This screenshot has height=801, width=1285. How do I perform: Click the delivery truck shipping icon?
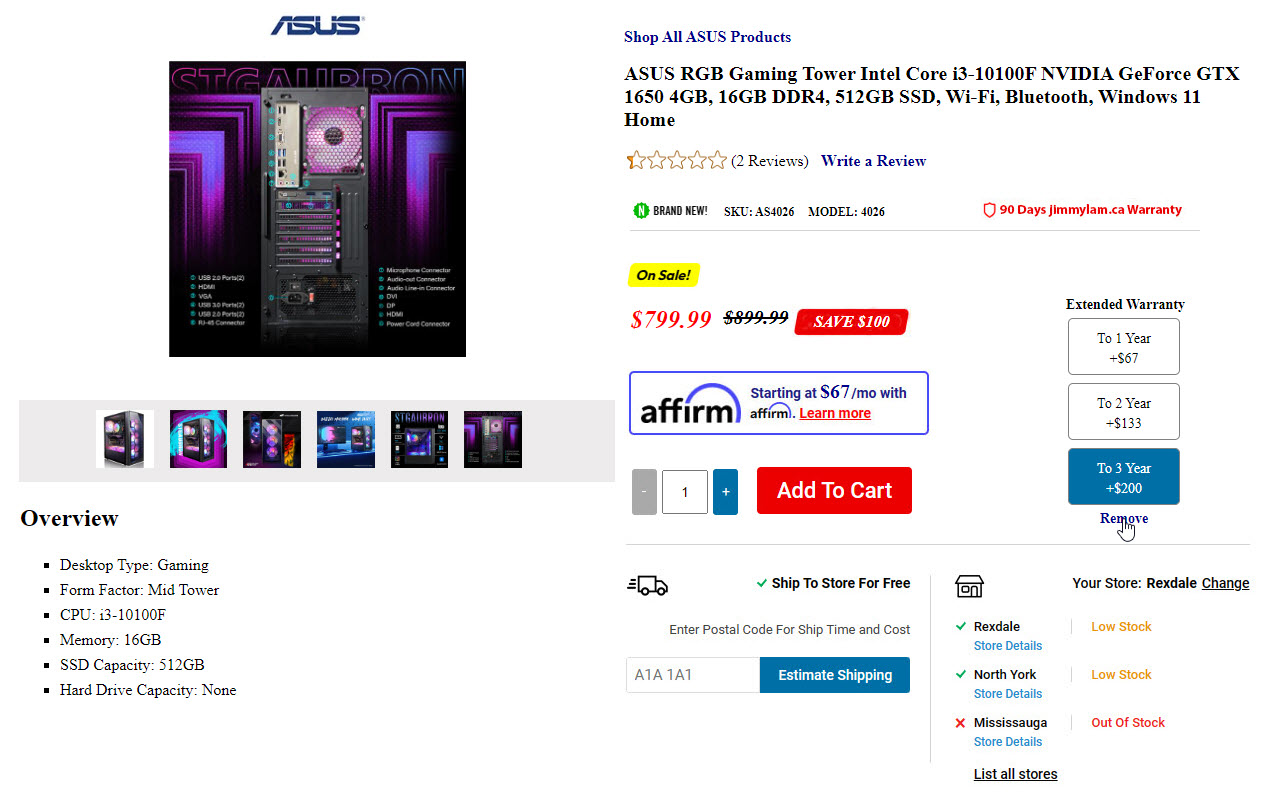pyautogui.click(x=647, y=585)
